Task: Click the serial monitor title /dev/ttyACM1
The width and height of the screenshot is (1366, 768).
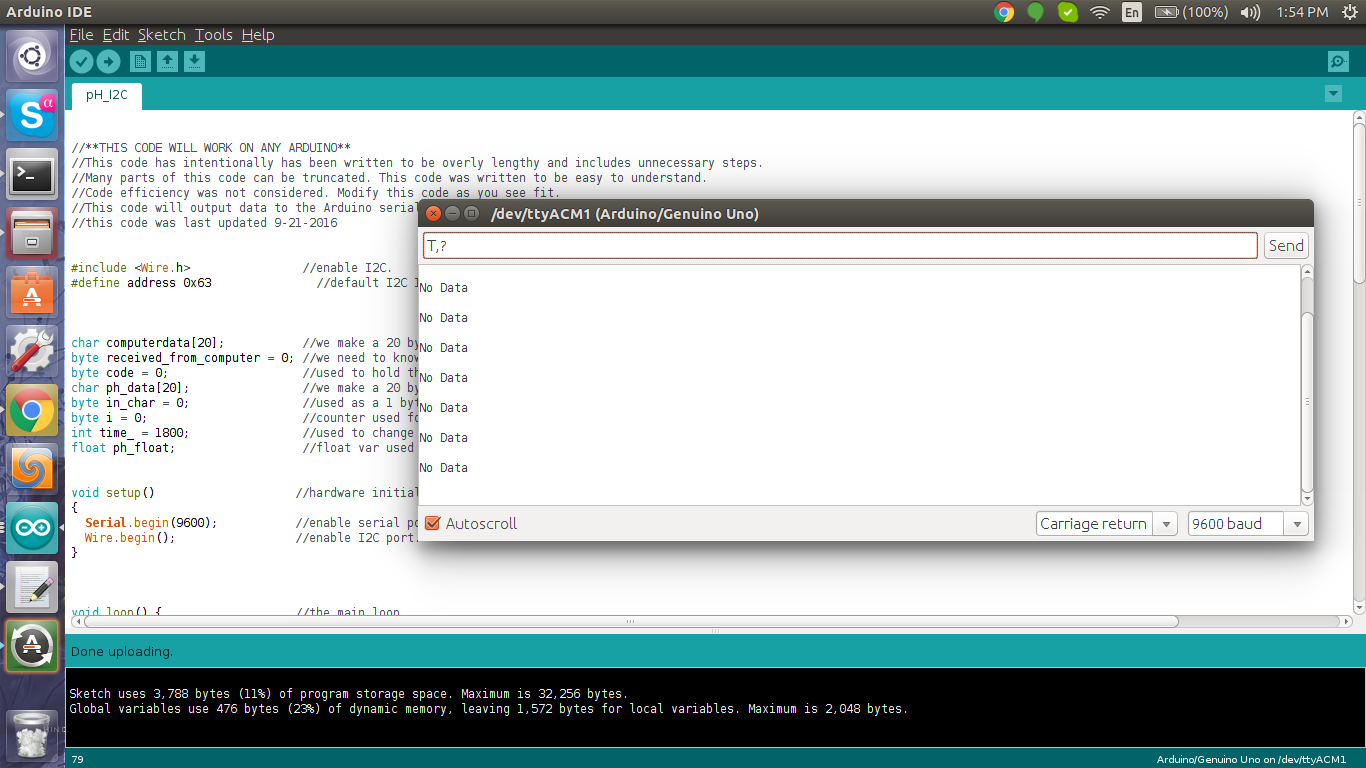Action: tap(625, 214)
